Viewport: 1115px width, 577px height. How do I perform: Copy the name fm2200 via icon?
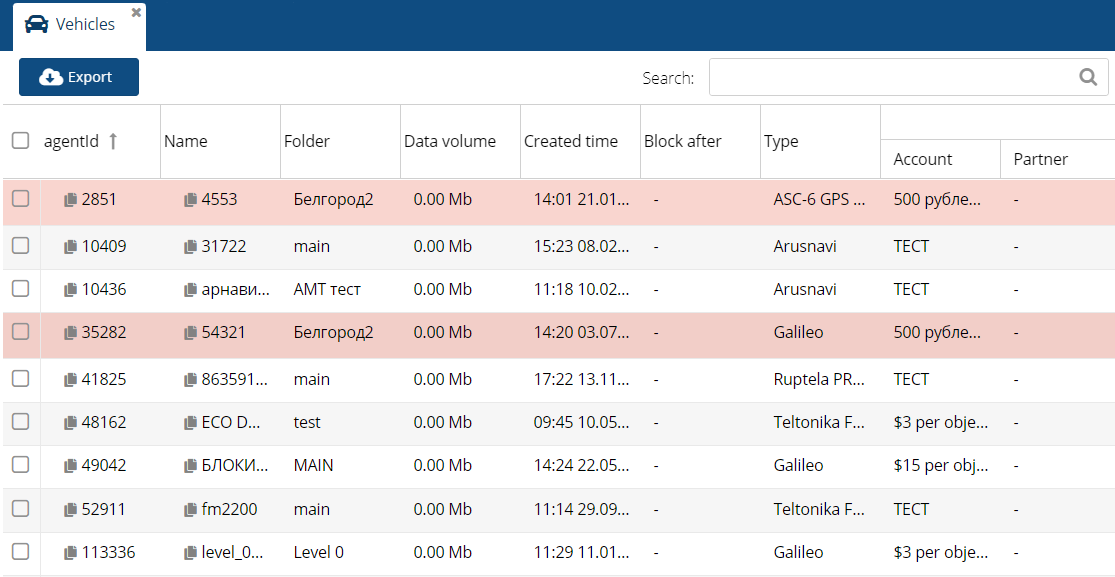190,510
